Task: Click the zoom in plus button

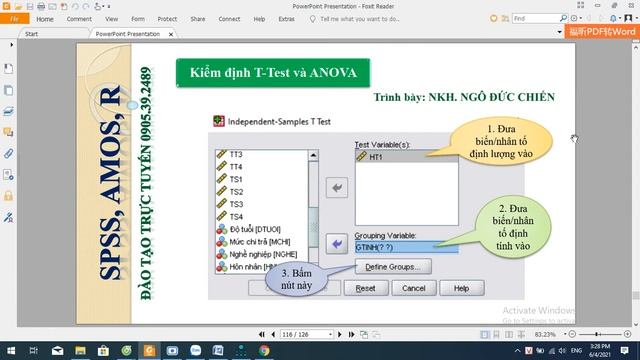Action: tap(628, 334)
